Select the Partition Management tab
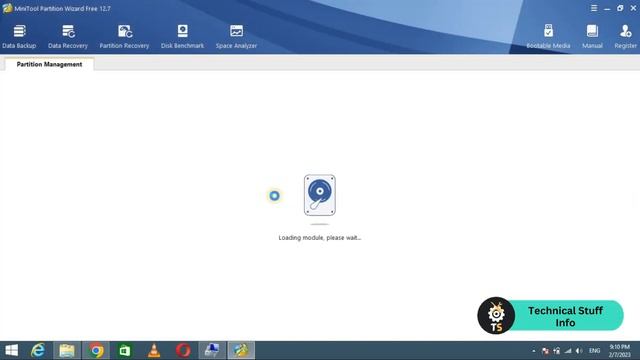Screen dimensions: 640x360 tap(49, 64)
